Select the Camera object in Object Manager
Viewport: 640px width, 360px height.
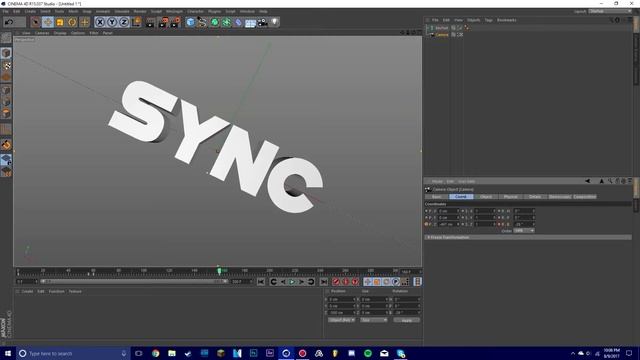pyautogui.click(x=442, y=35)
